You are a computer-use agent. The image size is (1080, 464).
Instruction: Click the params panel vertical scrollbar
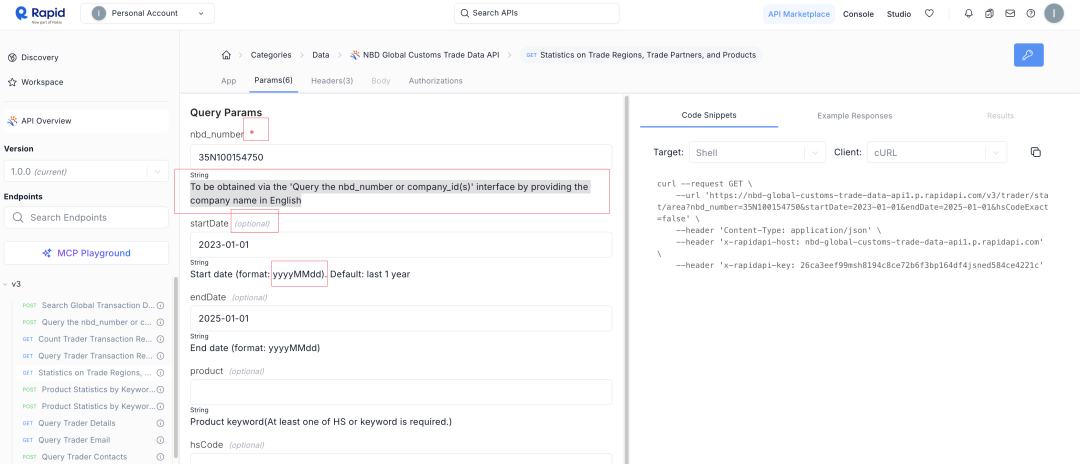[626, 279]
